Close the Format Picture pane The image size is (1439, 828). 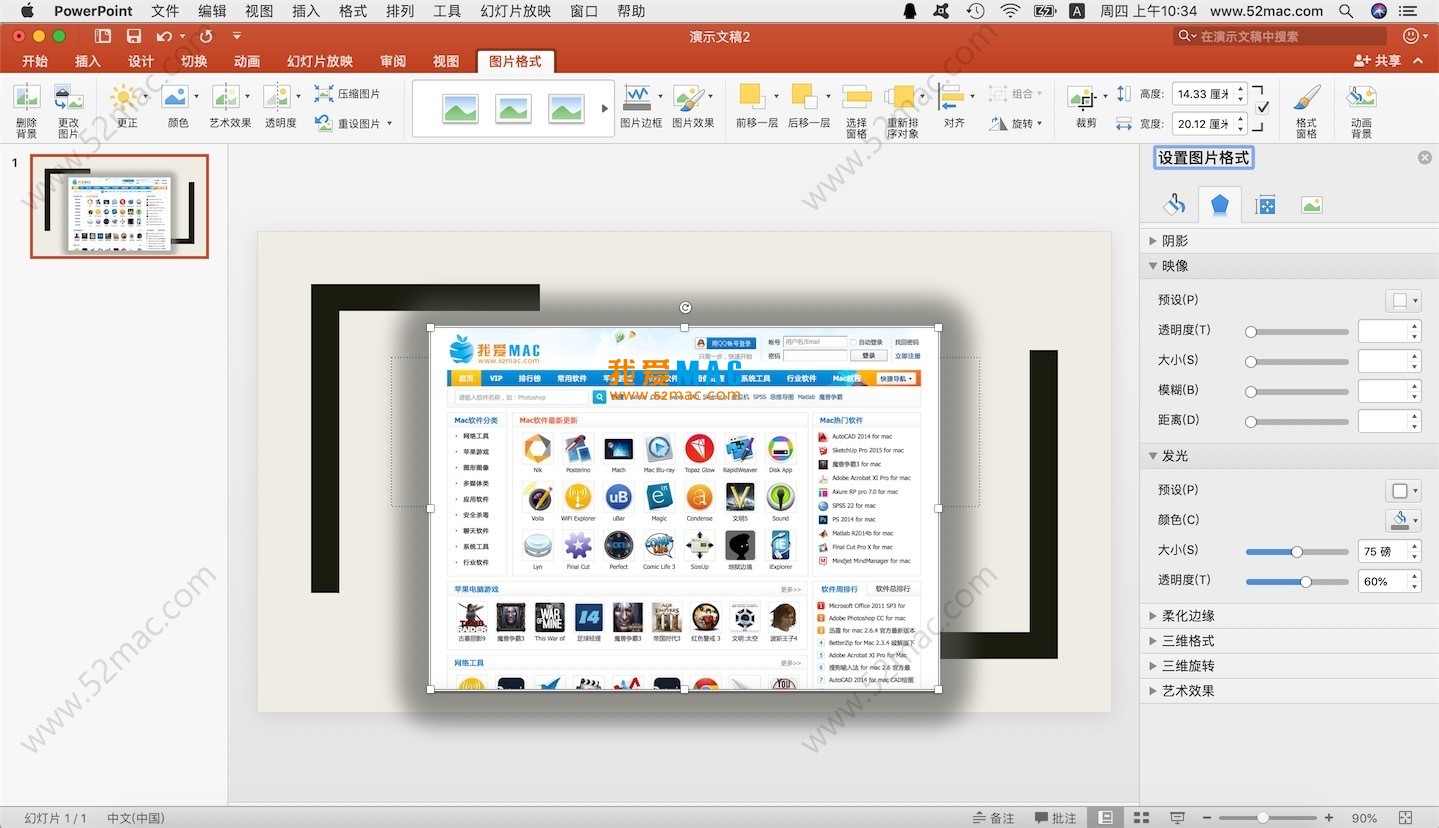[x=1425, y=158]
